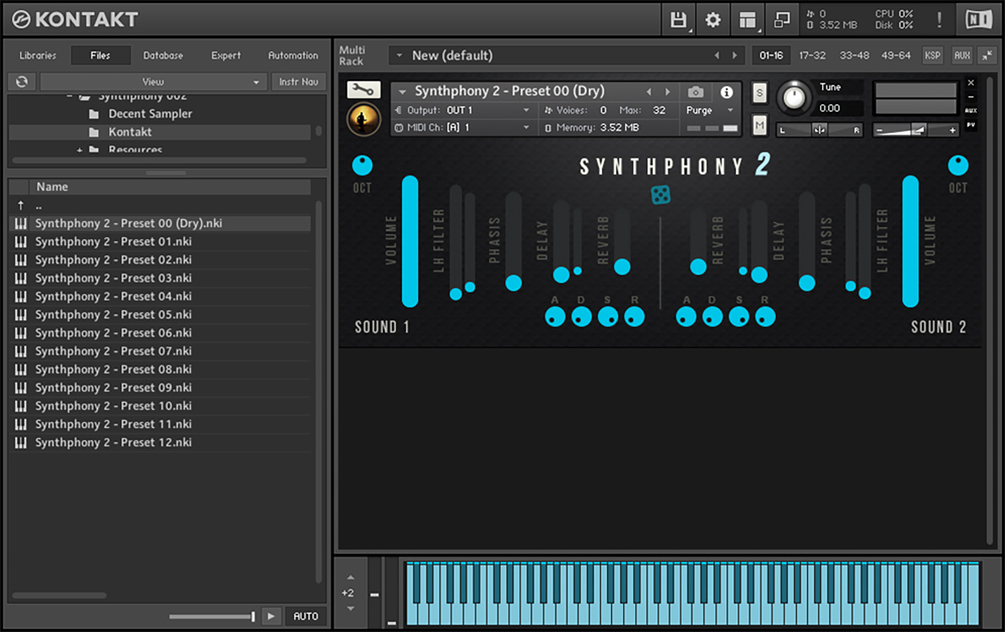
Task: Adjust Sound 2 Volume slider
Action: [910, 241]
